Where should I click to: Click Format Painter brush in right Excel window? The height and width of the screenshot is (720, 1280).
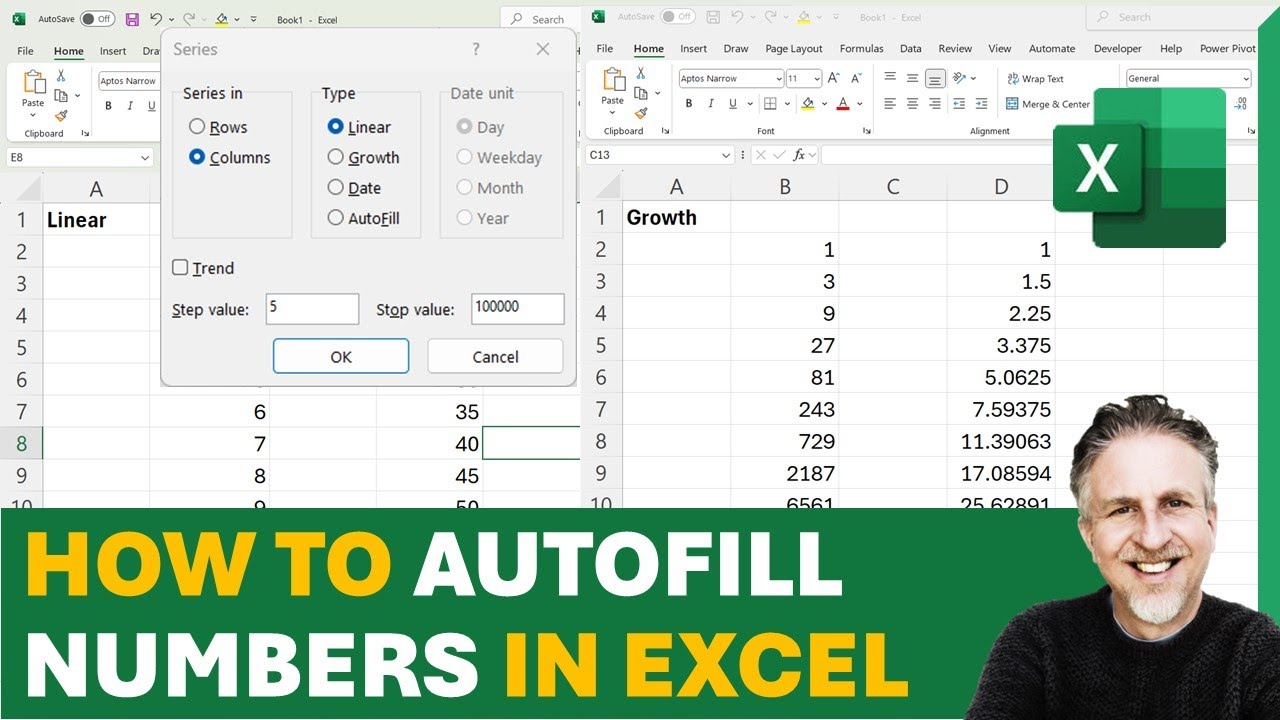[641, 113]
